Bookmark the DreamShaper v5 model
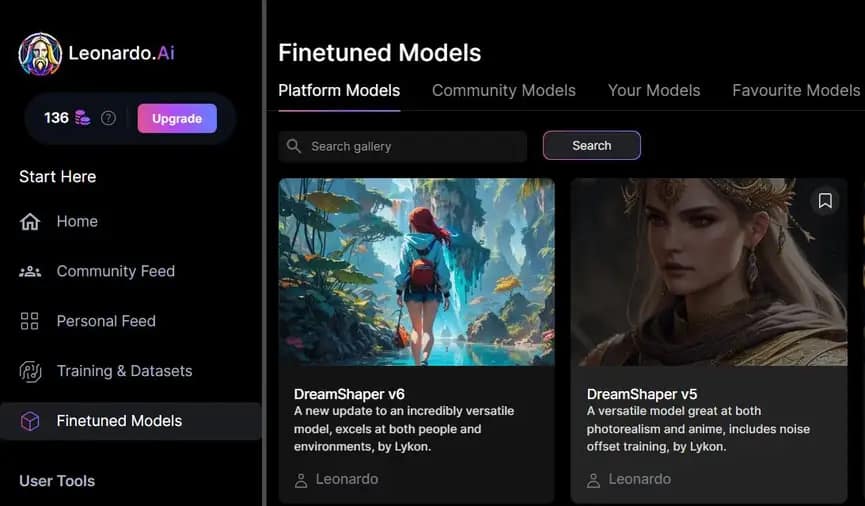 824,201
